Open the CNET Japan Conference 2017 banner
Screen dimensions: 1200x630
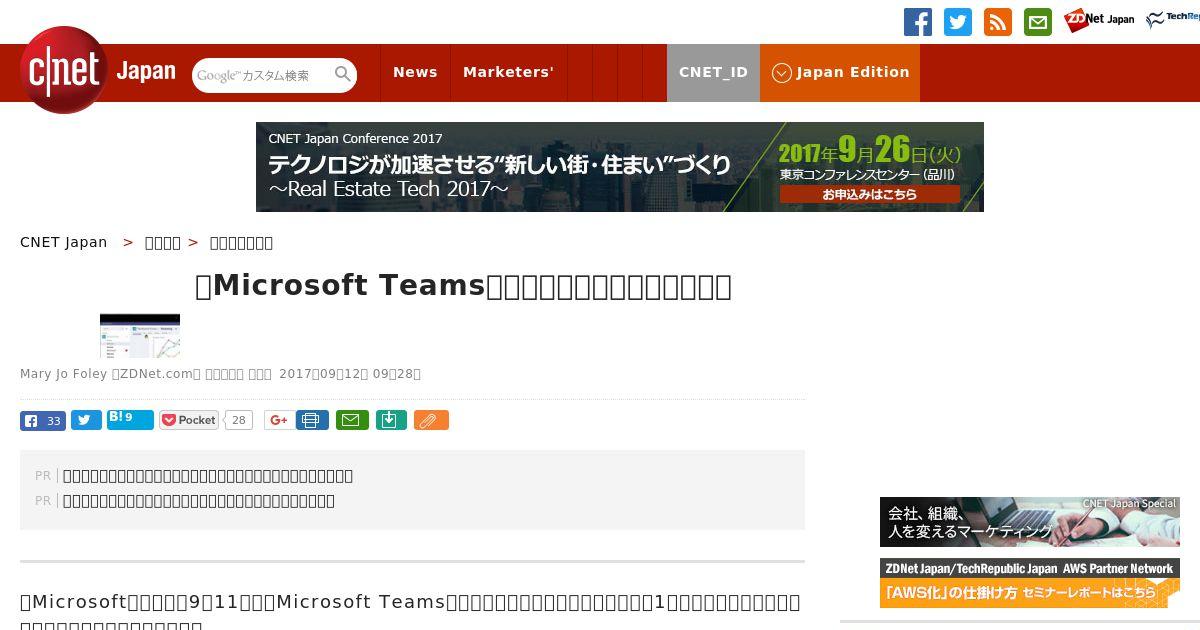[620, 167]
